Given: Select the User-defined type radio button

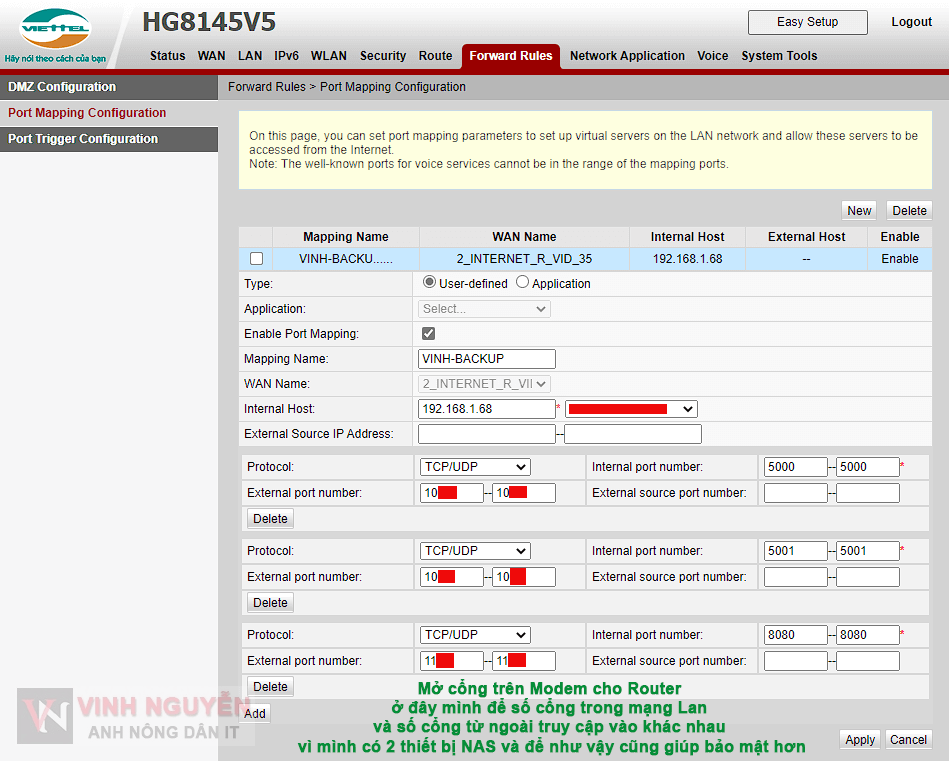Looking at the screenshot, I should 430,283.
